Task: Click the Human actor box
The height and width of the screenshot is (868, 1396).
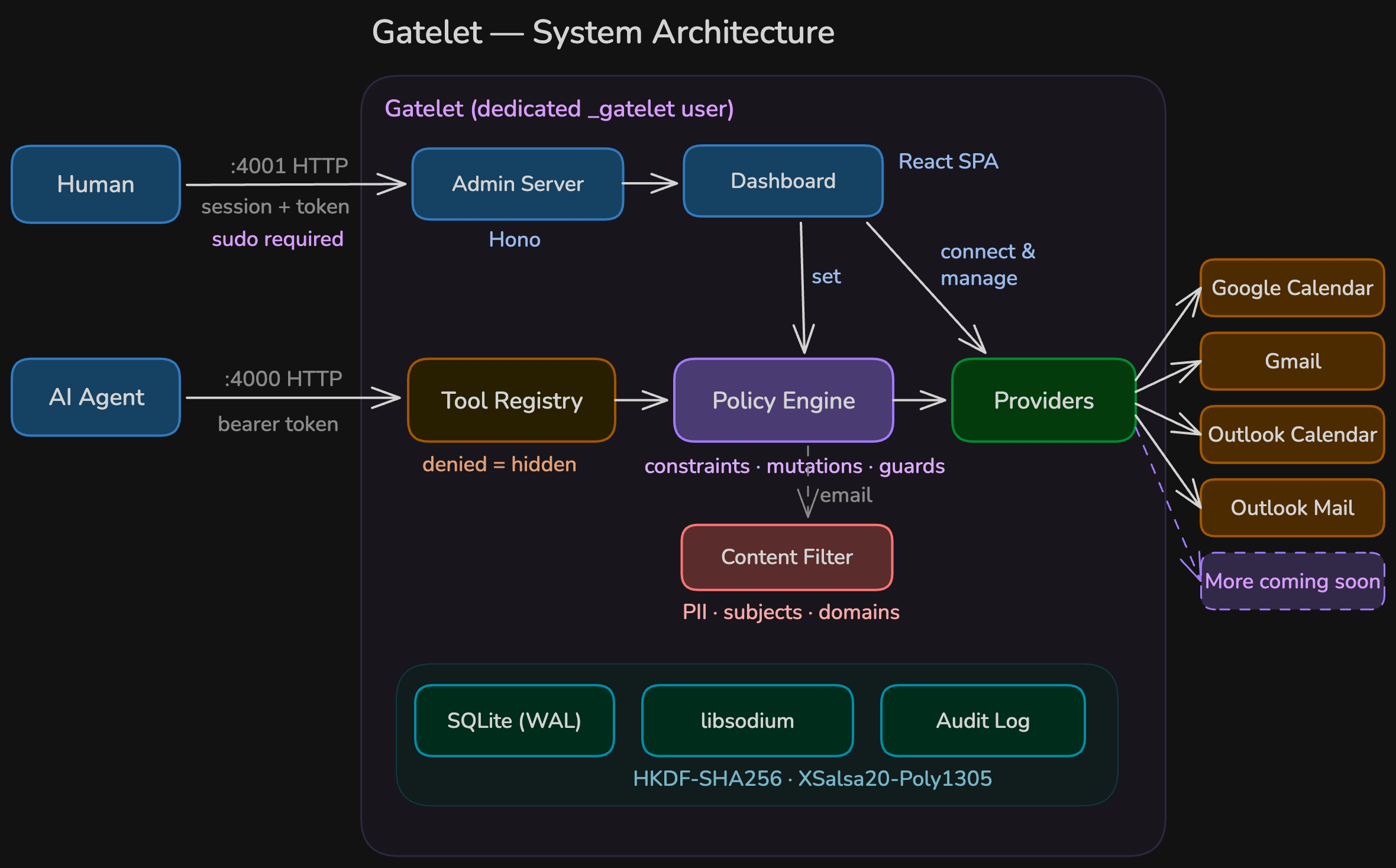Action: coord(95,184)
